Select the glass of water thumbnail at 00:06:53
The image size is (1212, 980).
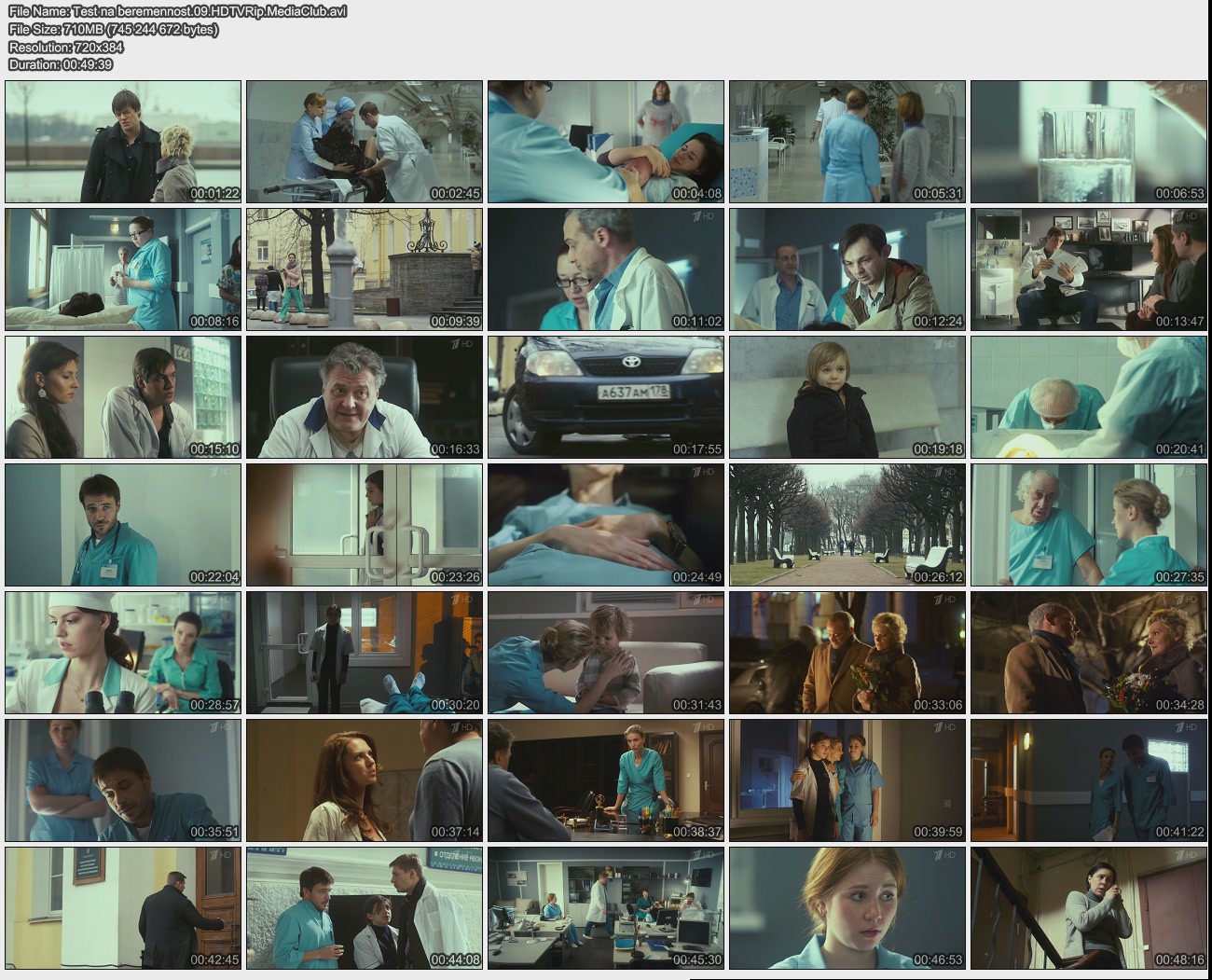point(1088,142)
